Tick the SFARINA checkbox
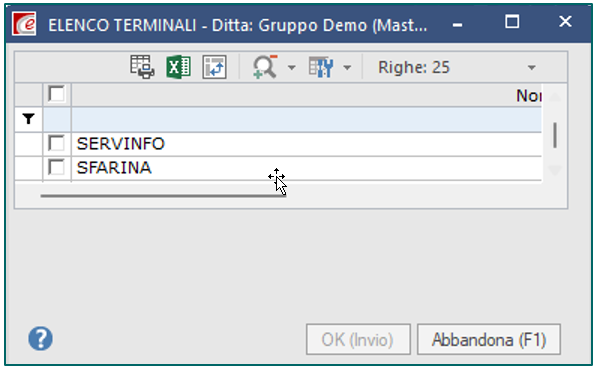The height and width of the screenshot is (369, 596). click(x=56, y=167)
